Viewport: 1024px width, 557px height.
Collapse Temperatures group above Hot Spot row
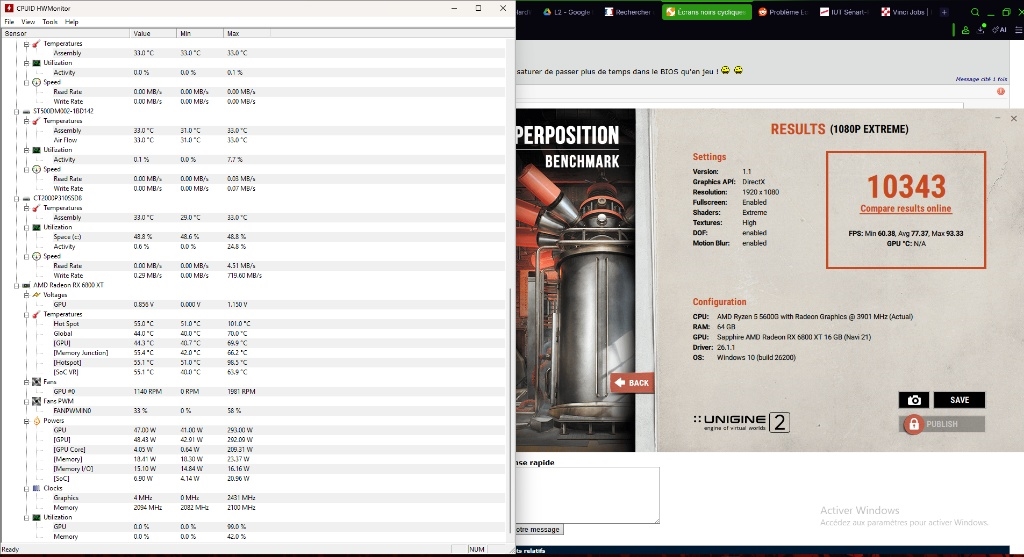click(26, 315)
